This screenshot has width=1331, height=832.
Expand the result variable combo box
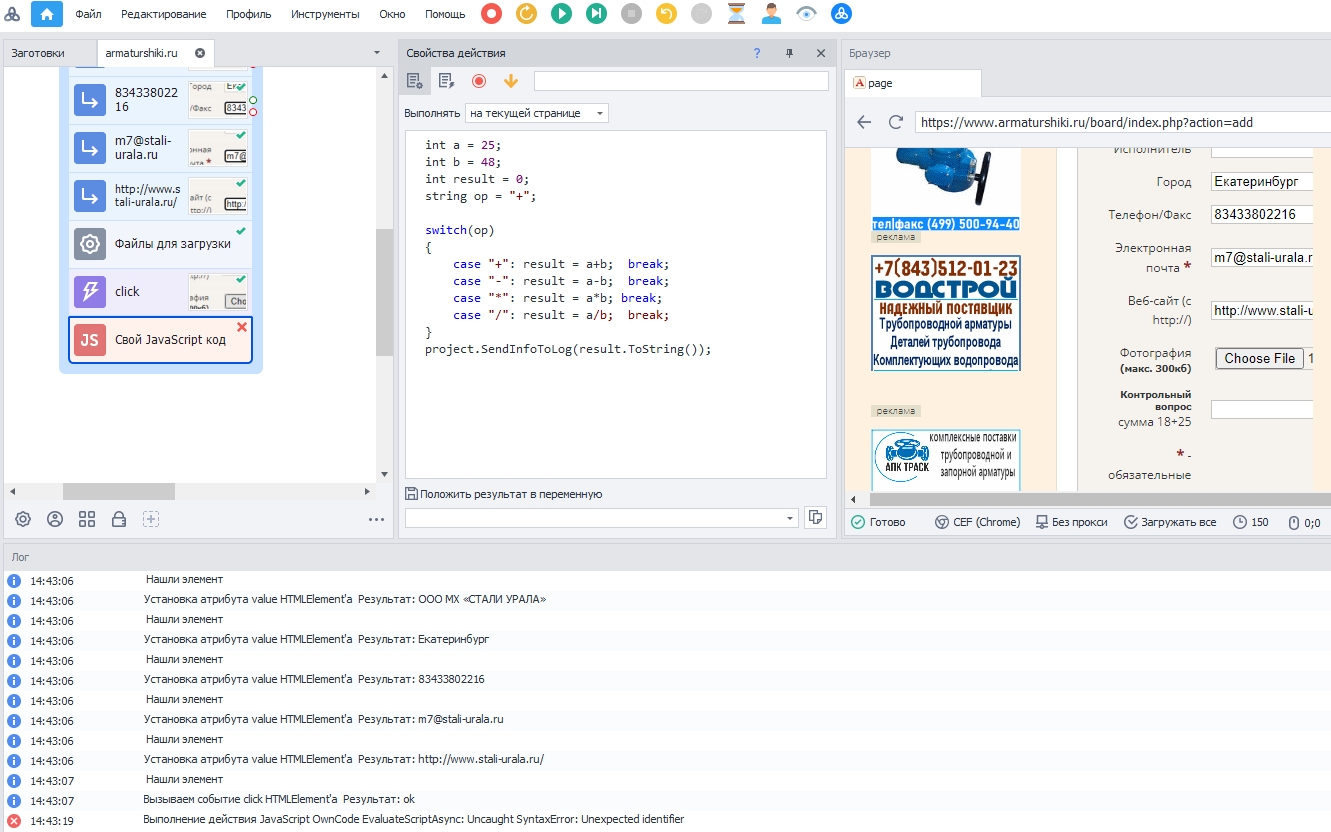tap(790, 518)
